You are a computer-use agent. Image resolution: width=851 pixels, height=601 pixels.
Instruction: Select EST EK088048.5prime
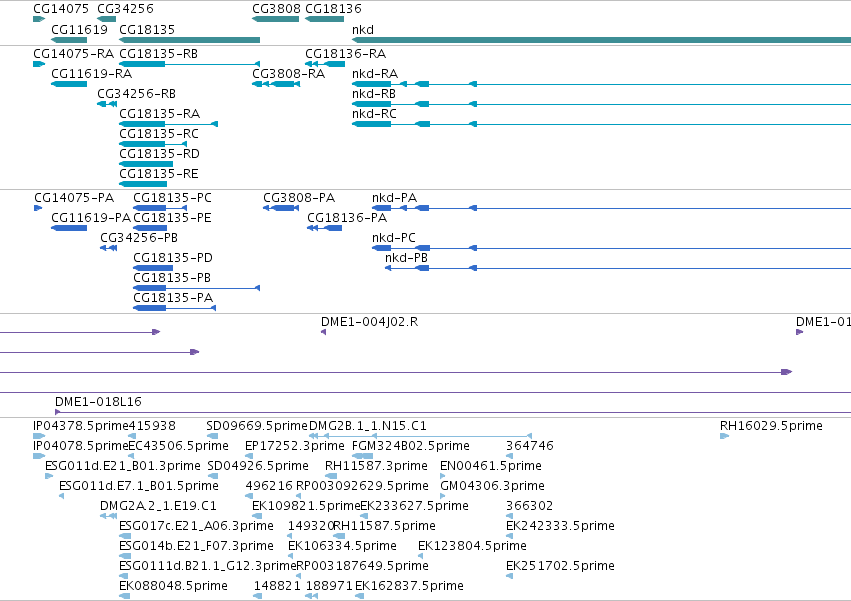pos(125,596)
